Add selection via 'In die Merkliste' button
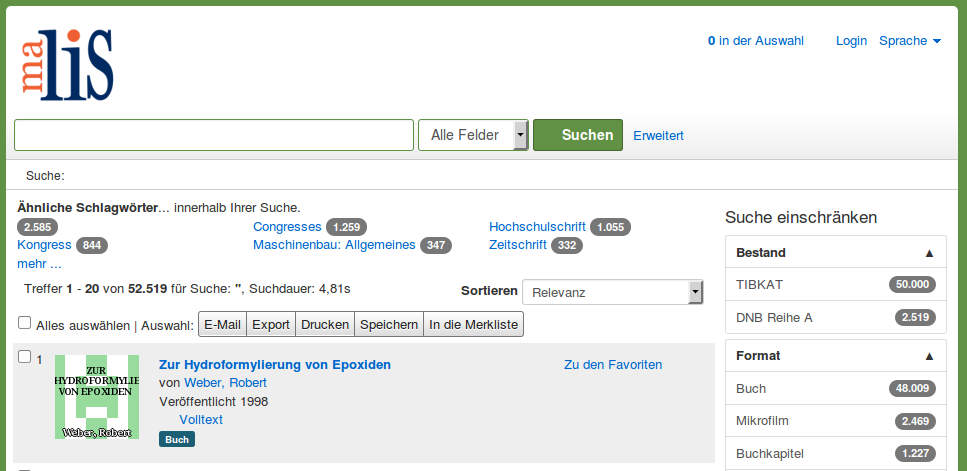The image size is (967, 471). 474,324
